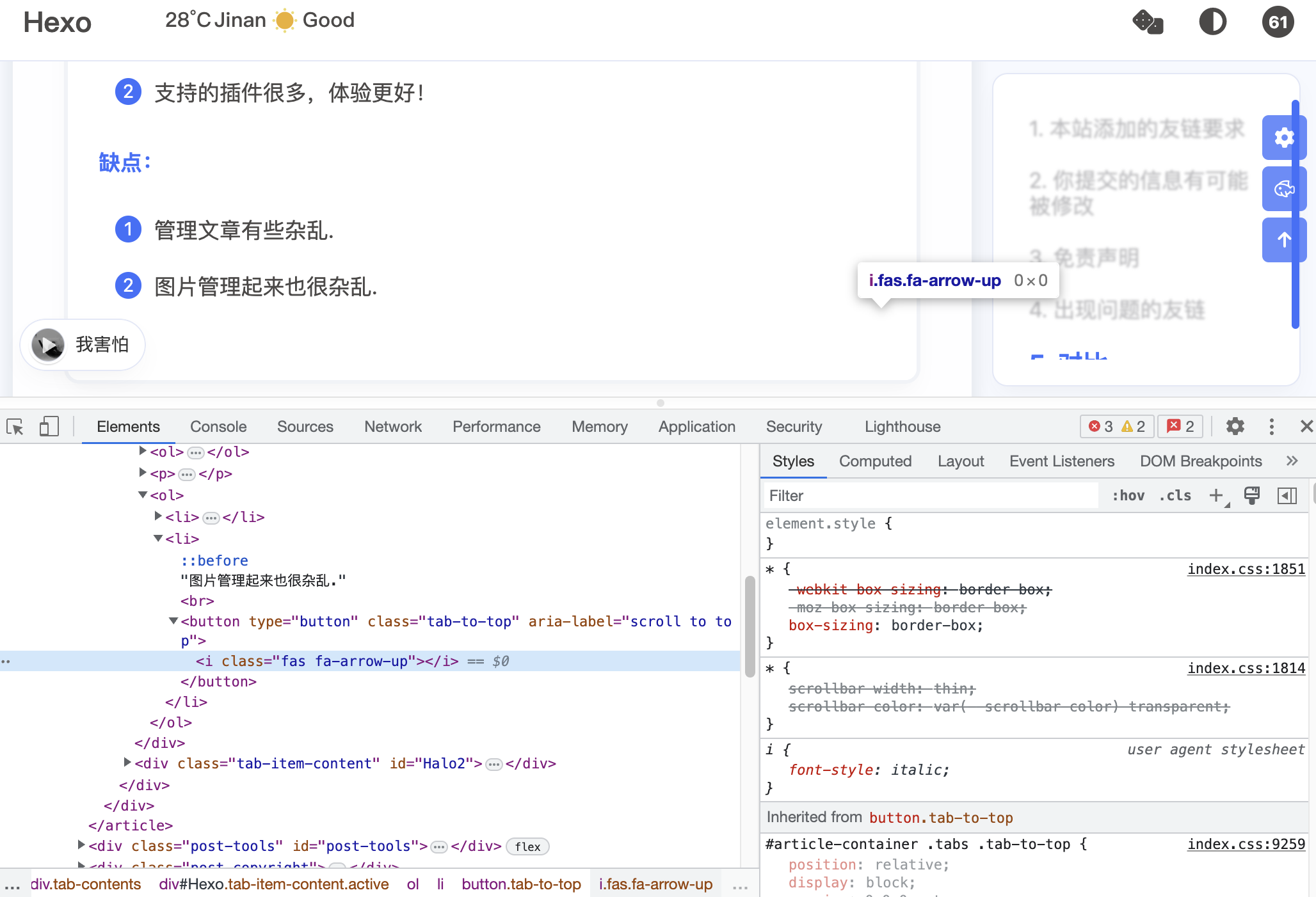
Task: Expand the div#Halo2 tab-item-content node
Action: coord(126,762)
